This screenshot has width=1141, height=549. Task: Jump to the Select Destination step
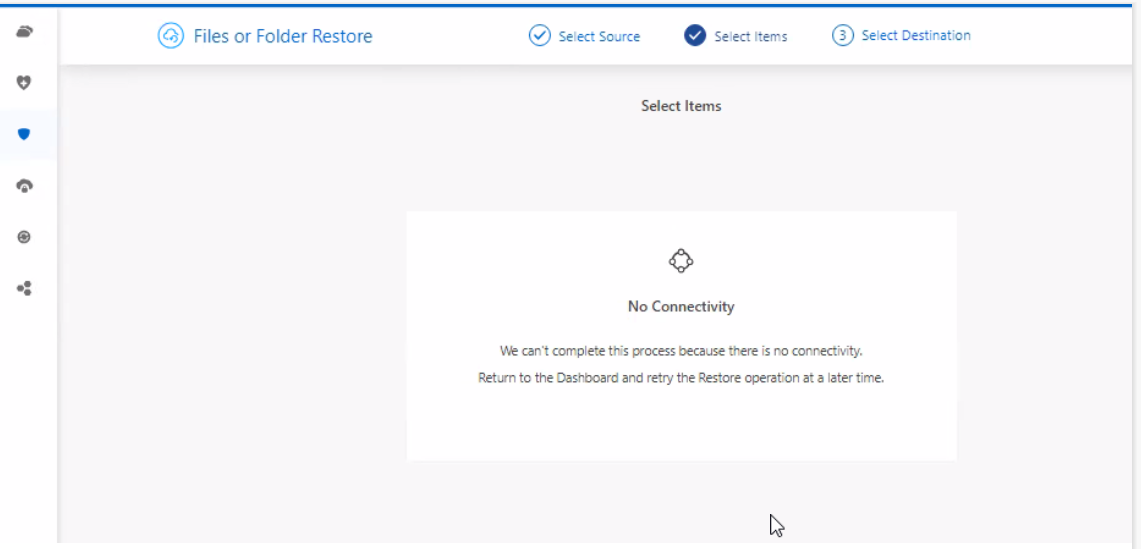point(915,36)
